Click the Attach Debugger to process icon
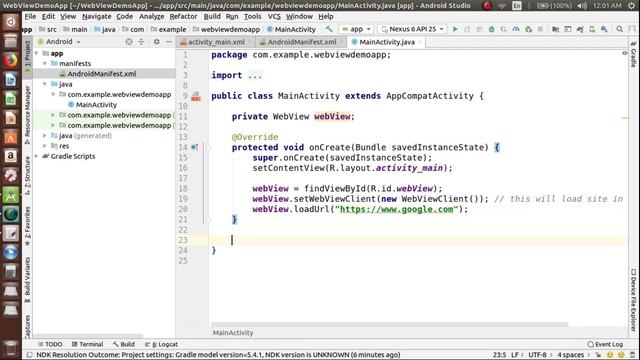Image resolution: width=640 pixels, height=360 pixels. pyautogui.click(x=528, y=29)
